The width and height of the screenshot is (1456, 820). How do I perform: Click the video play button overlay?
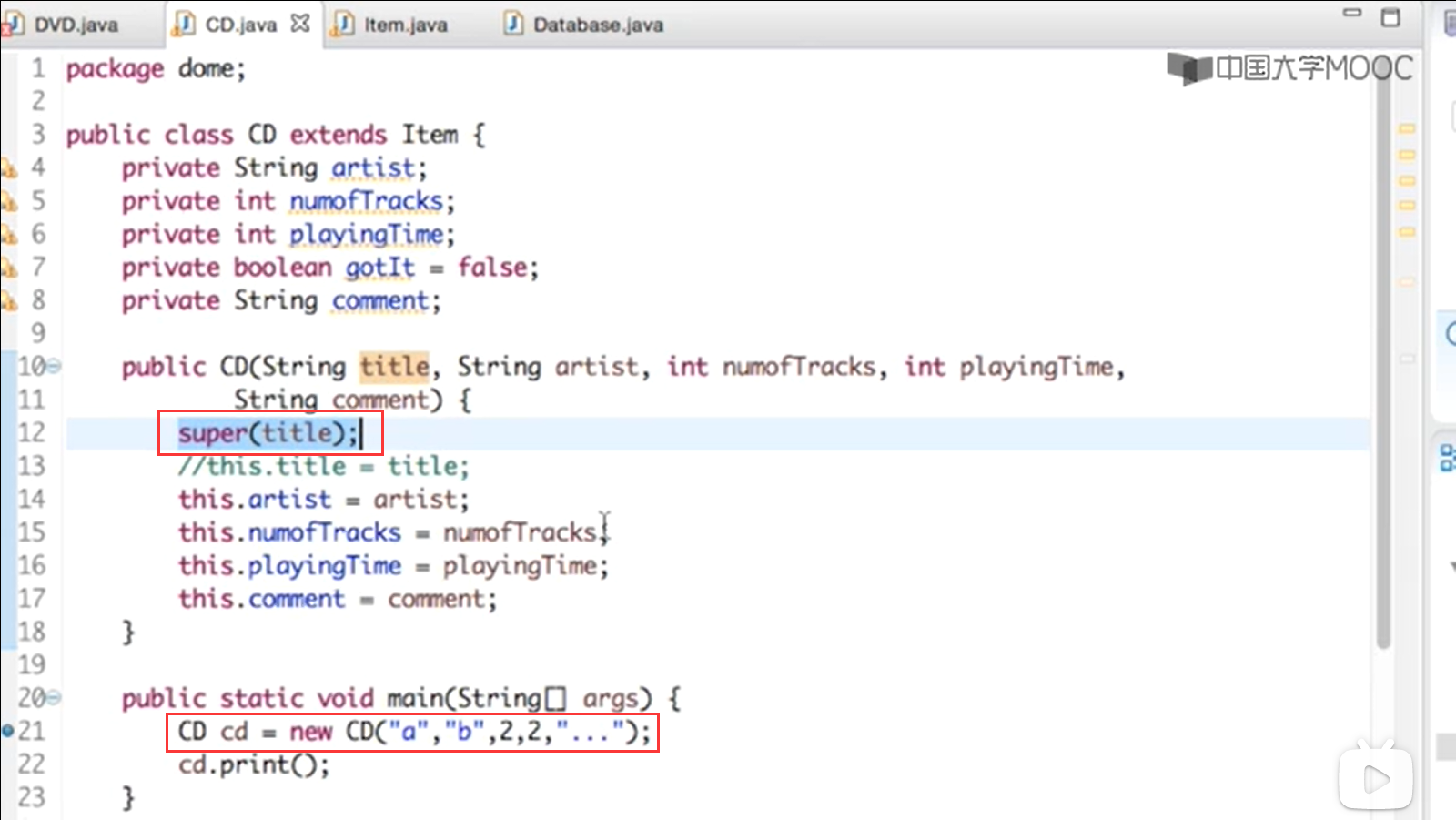(x=1375, y=778)
